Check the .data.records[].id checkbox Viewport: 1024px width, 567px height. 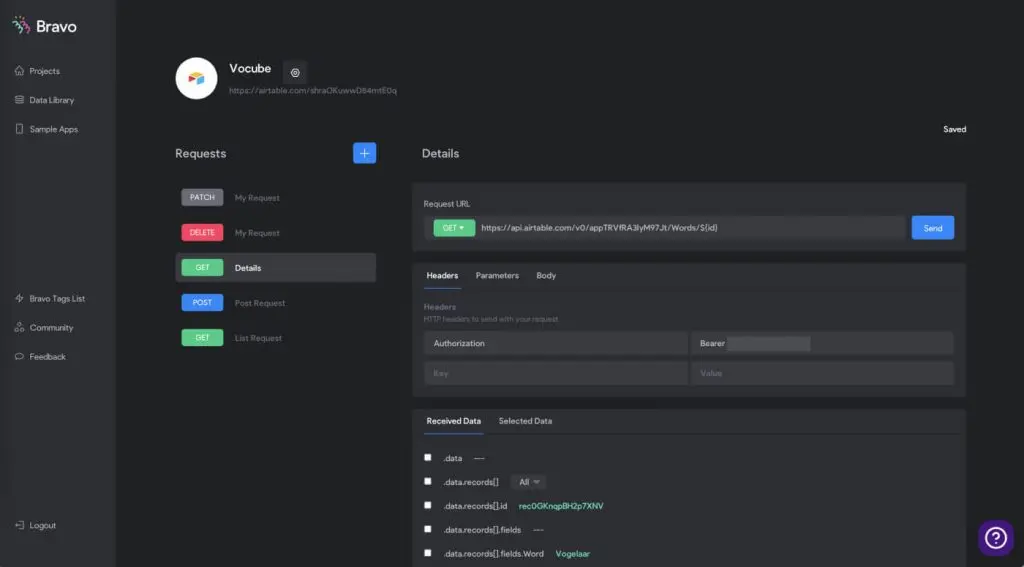(428, 505)
